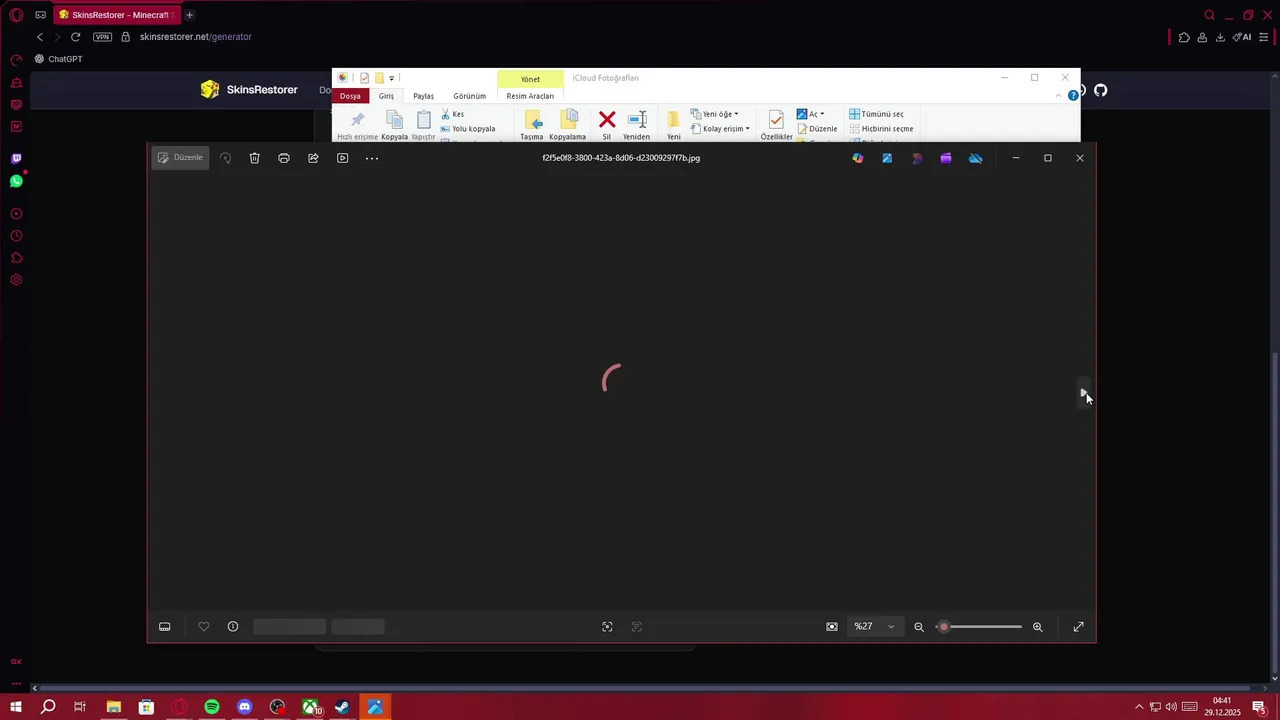Share the photo with the share icon
1280x720 pixels.
[x=313, y=158]
